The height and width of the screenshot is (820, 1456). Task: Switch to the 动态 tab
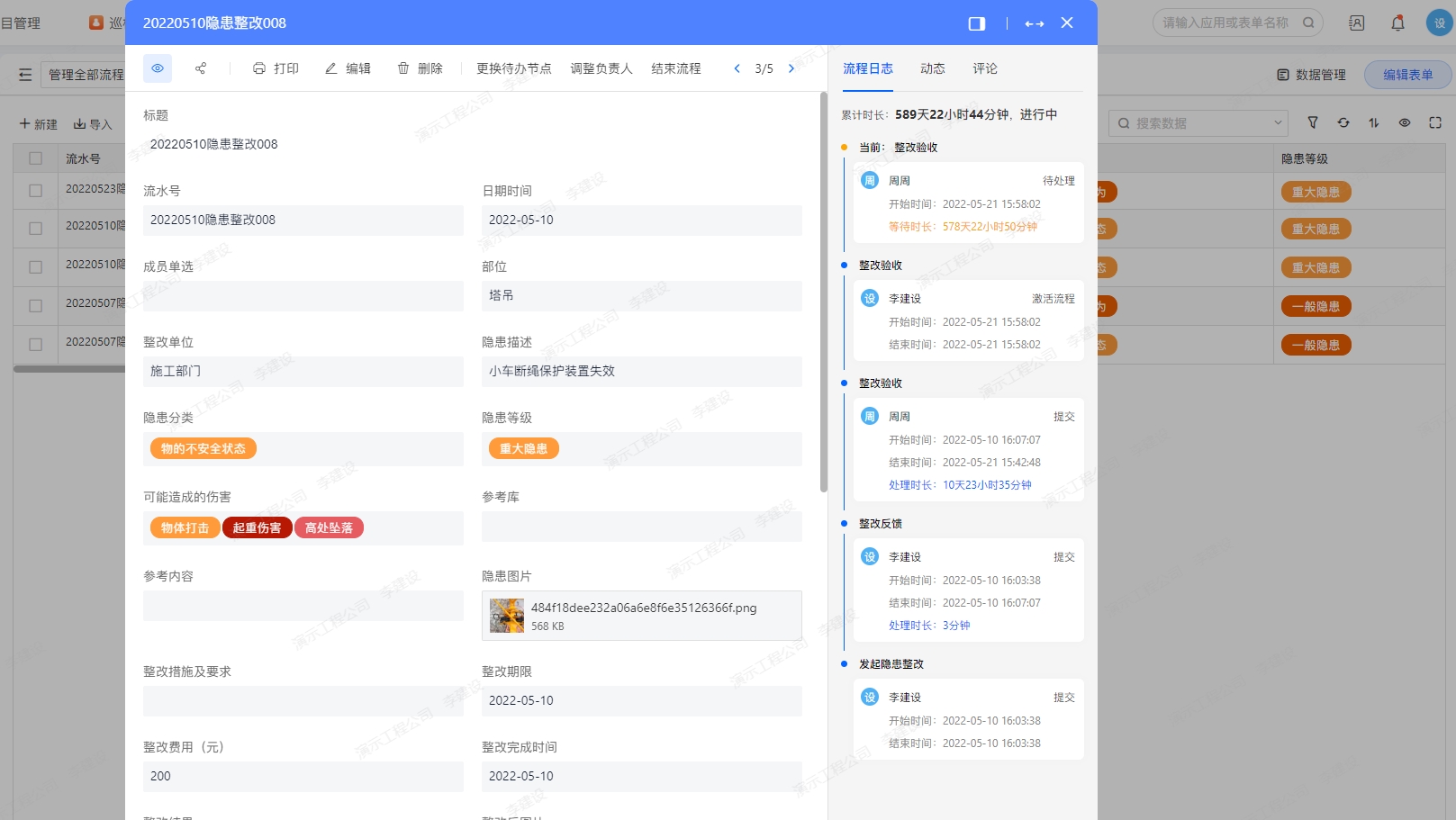(x=932, y=68)
